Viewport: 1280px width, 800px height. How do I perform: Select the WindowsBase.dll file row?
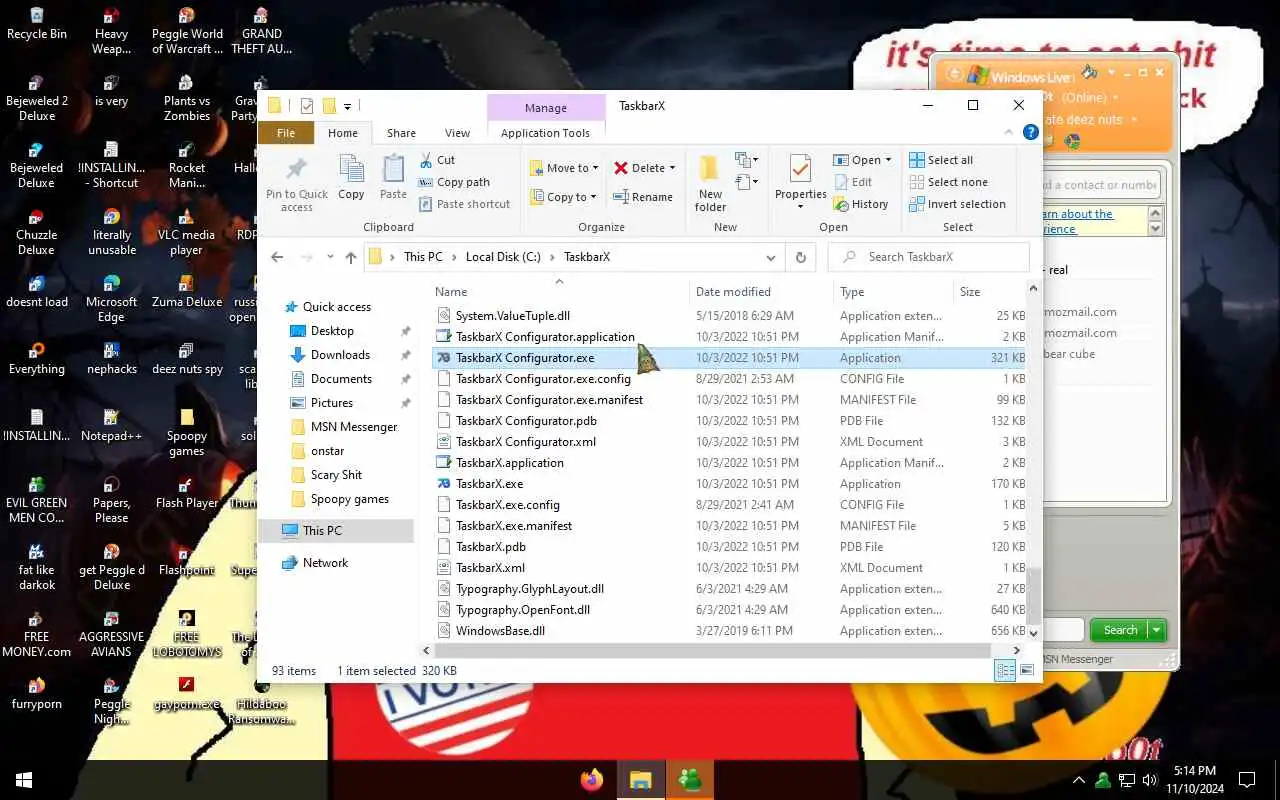coord(731,631)
